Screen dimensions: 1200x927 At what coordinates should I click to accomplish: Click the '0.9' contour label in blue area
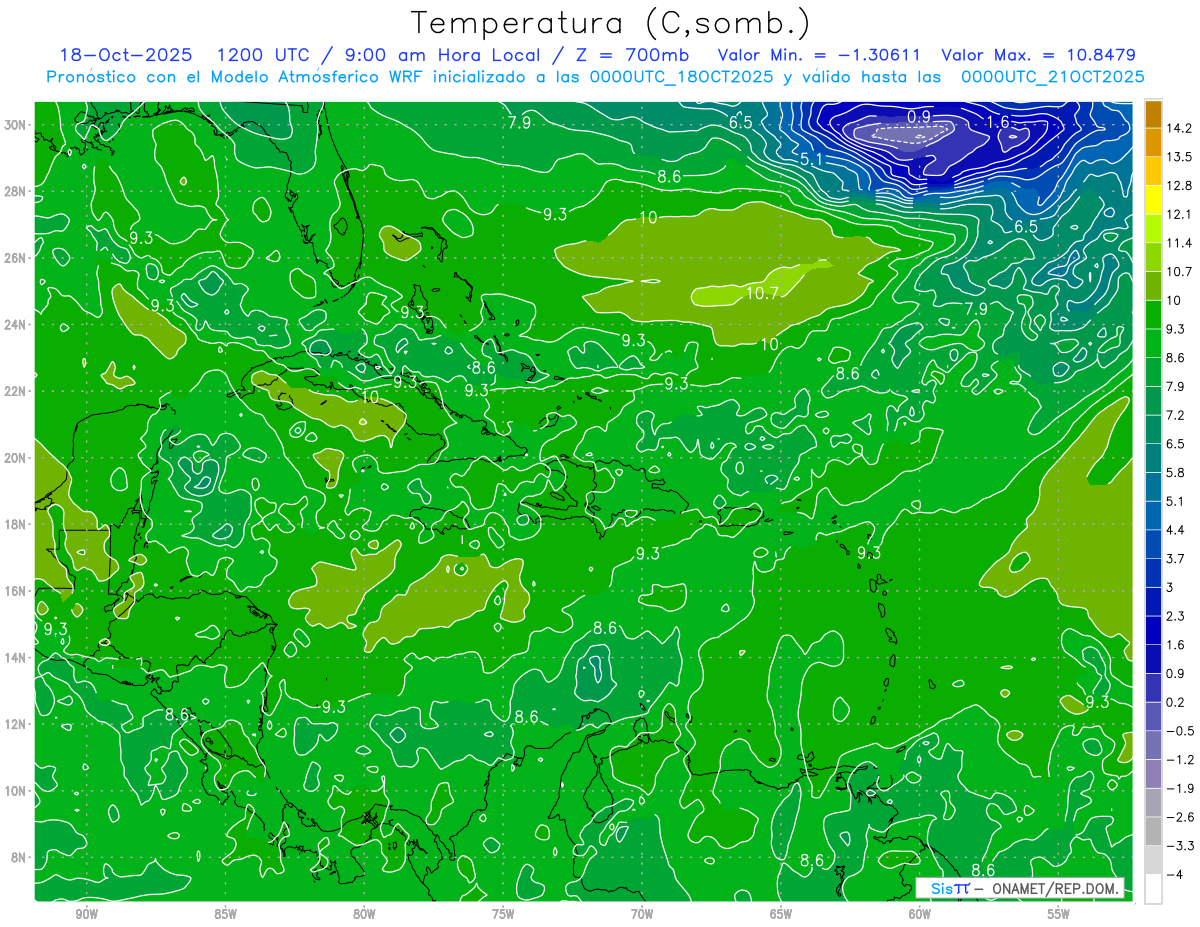(x=919, y=117)
